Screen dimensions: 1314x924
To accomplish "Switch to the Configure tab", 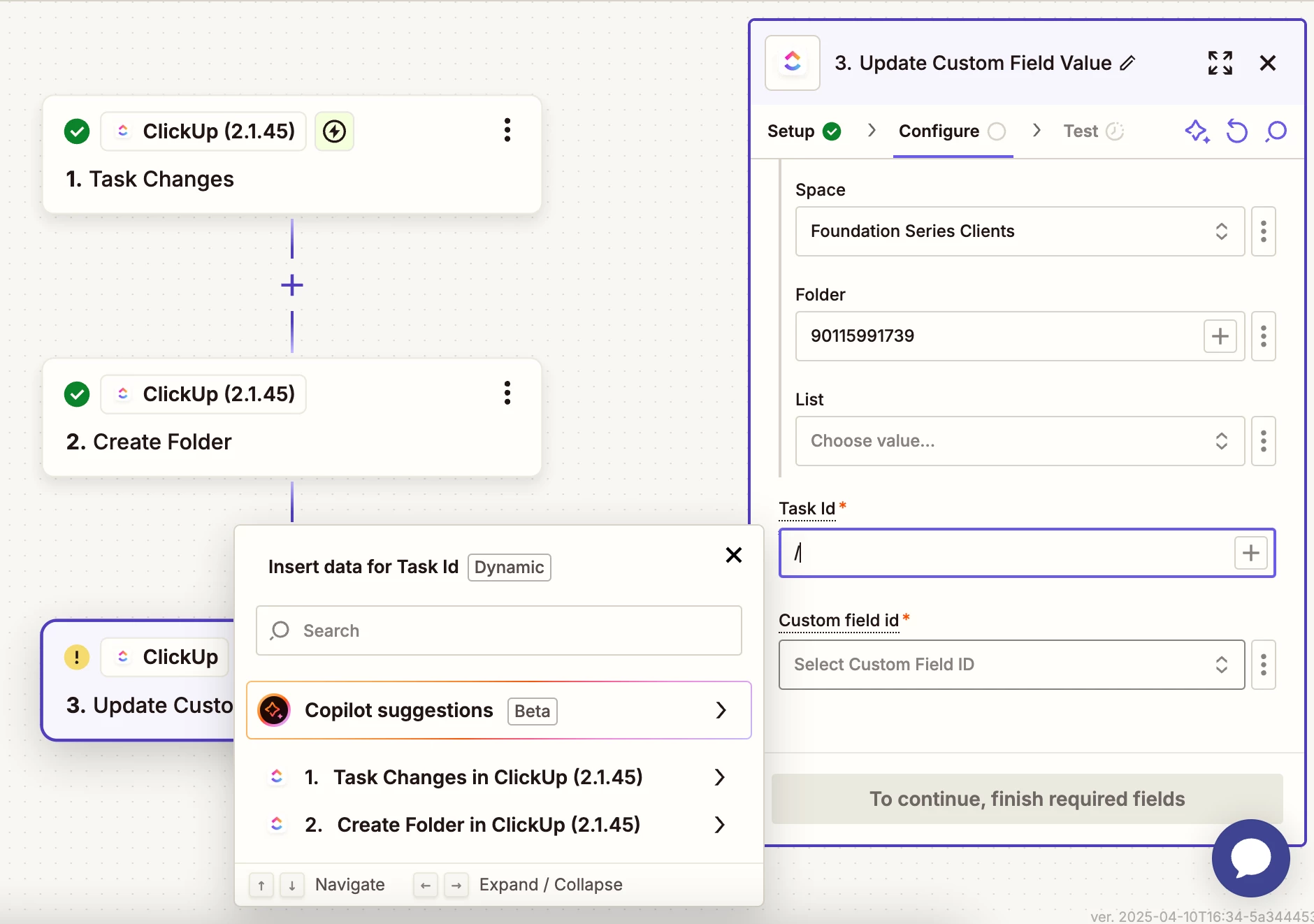I will tap(952, 131).
